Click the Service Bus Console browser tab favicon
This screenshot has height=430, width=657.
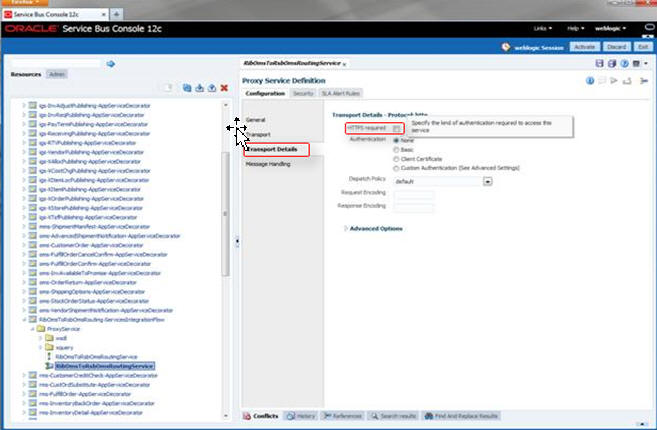point(8,14)
